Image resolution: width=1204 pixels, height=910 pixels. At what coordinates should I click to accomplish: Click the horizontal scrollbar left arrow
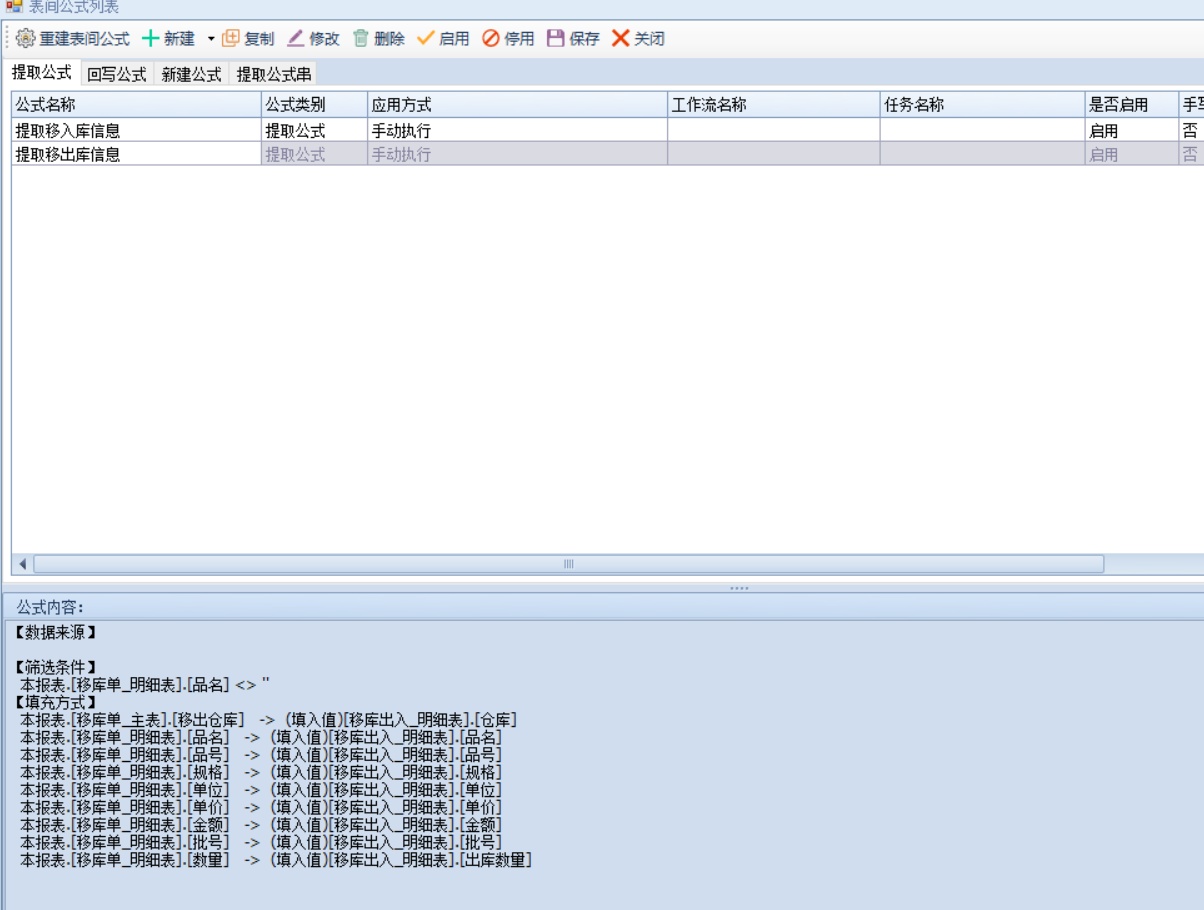coord(23,564)
